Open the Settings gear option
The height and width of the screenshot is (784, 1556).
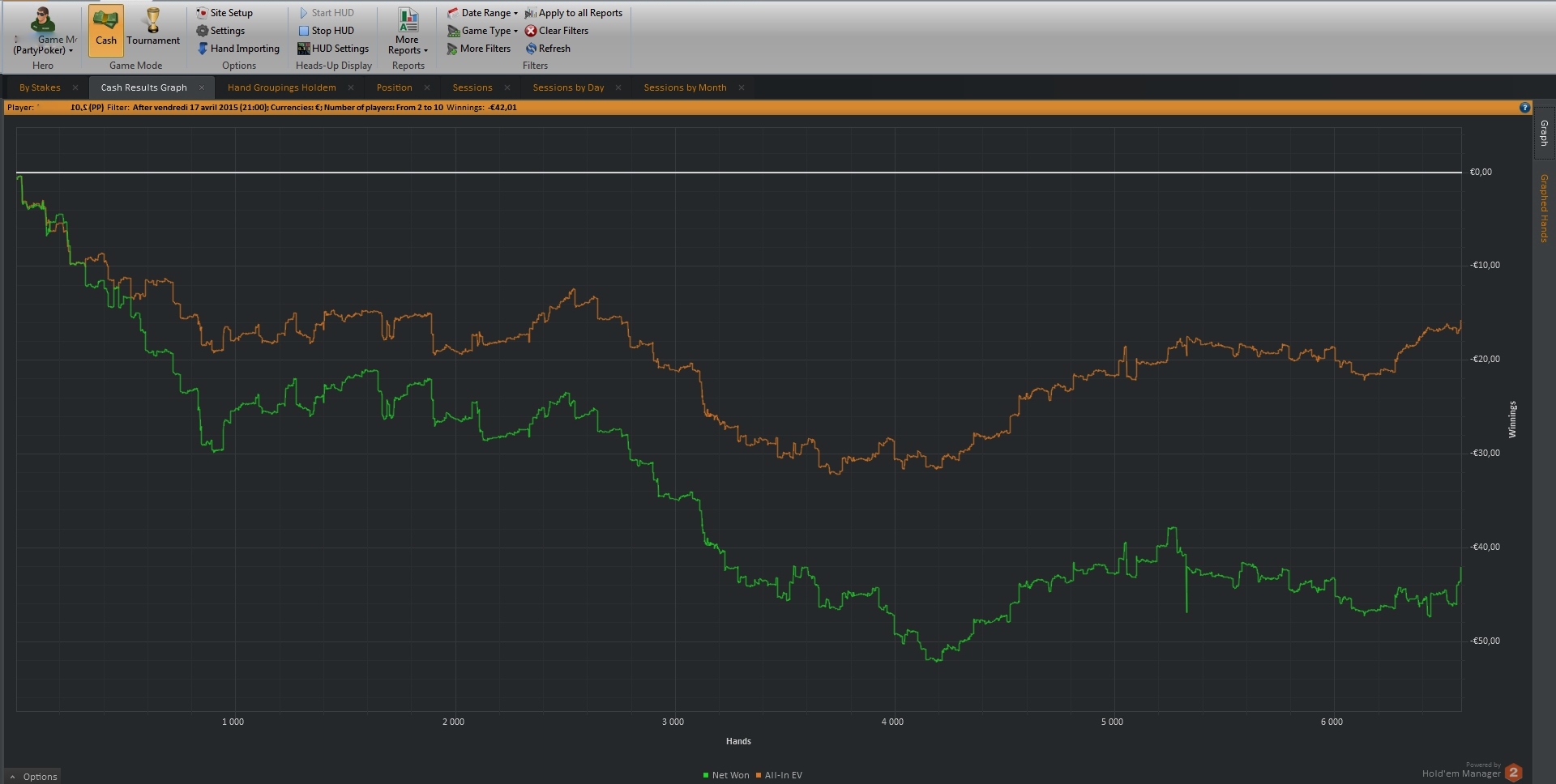tap(220, 31)
